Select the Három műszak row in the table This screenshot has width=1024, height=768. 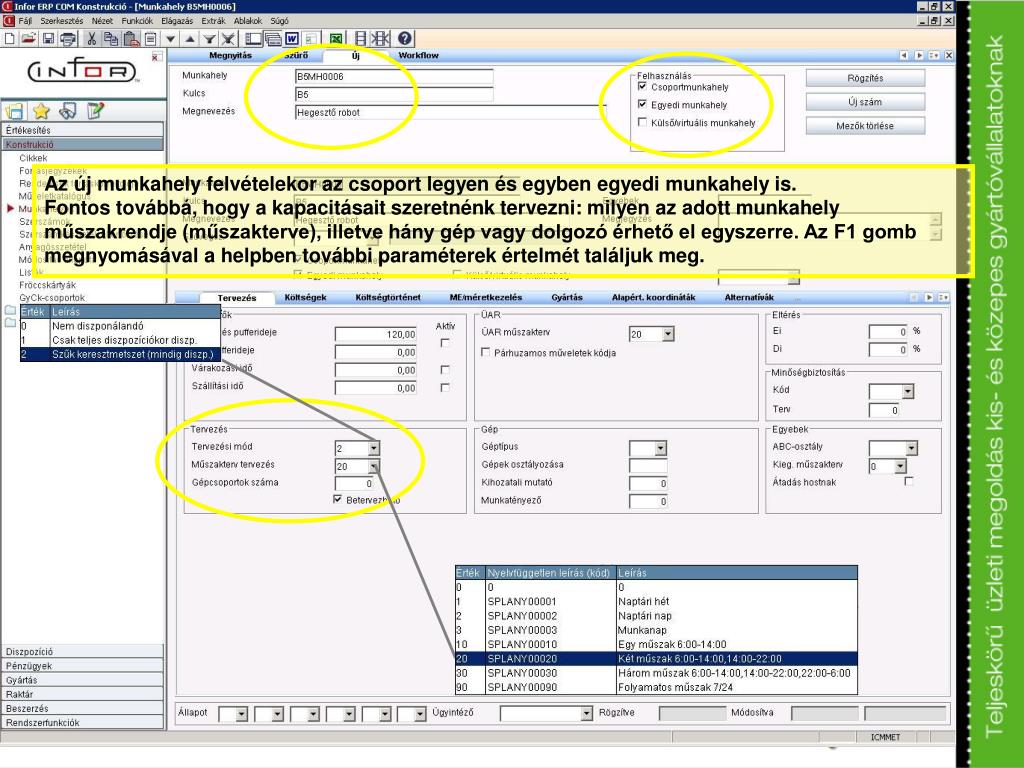tap(656, 673)
